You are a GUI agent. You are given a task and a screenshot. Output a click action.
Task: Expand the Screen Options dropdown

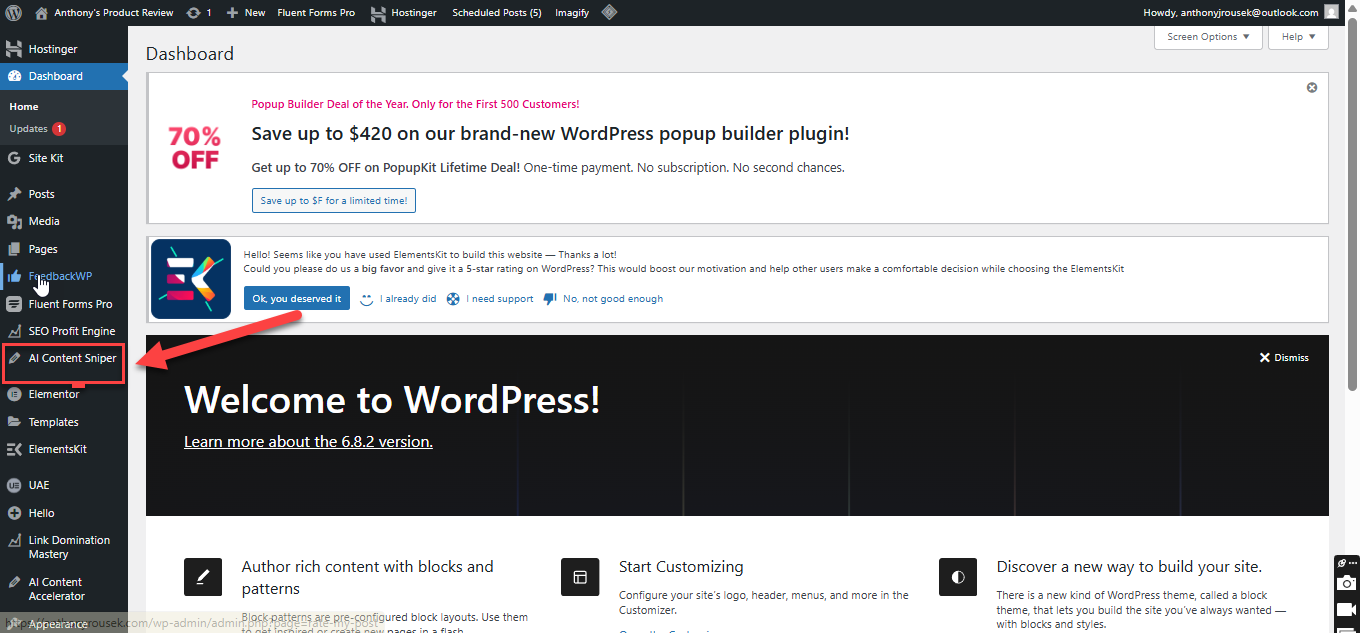1208,37
